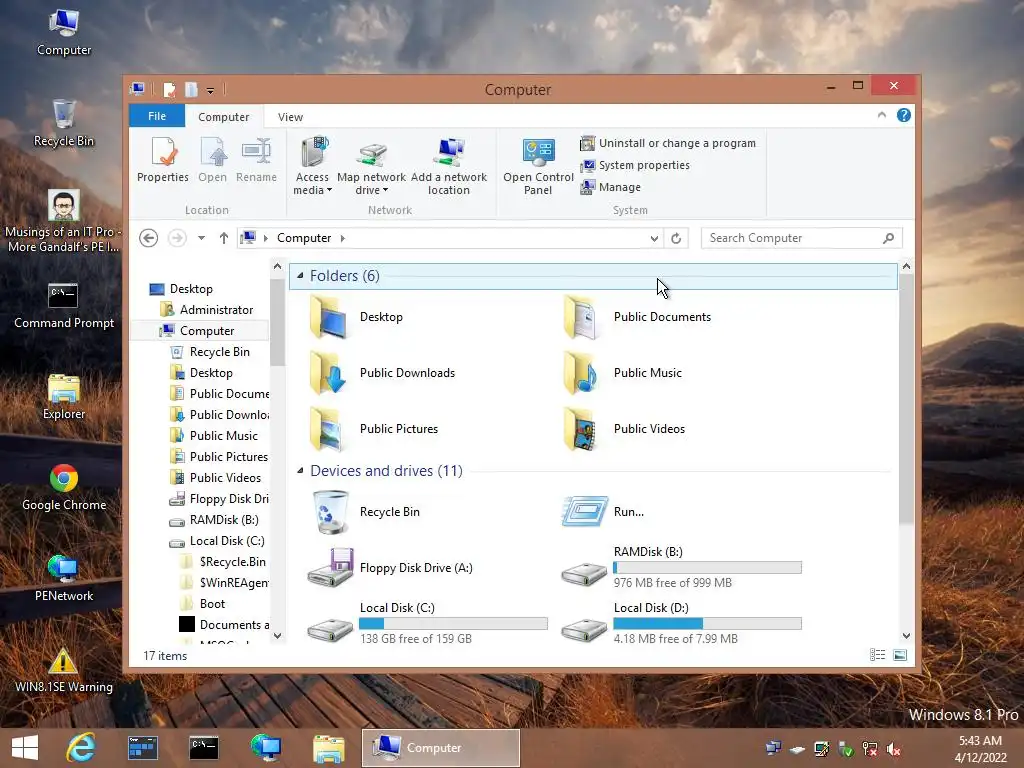Collapse the ribbon with the chevron
The image size is (1024, 768).
click(882, 115)
